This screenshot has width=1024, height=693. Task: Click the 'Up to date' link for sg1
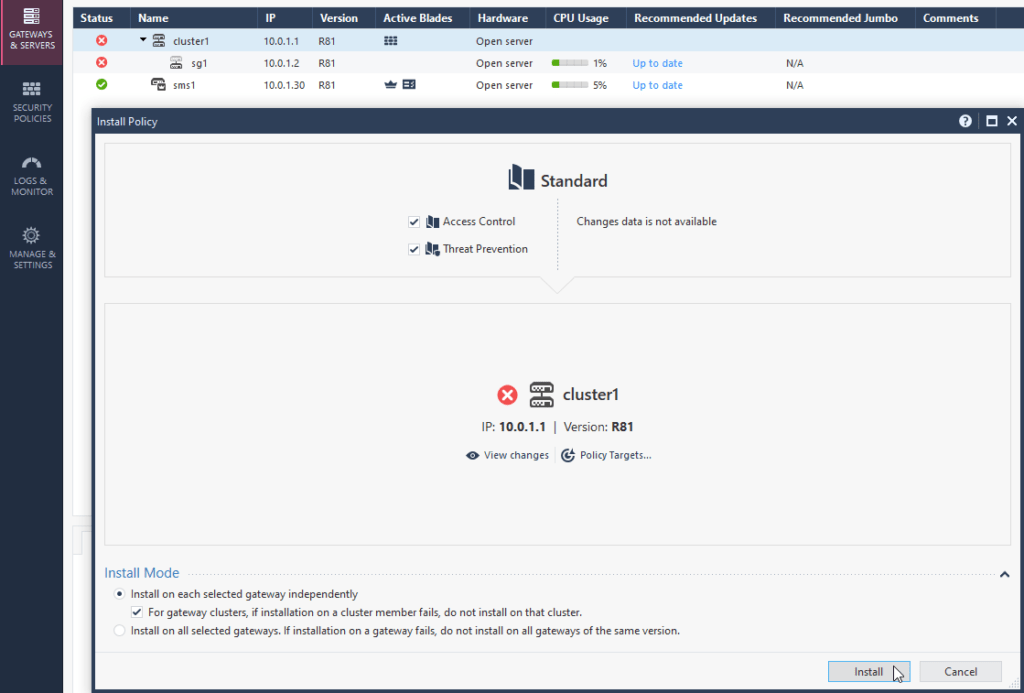coord(657,63)
